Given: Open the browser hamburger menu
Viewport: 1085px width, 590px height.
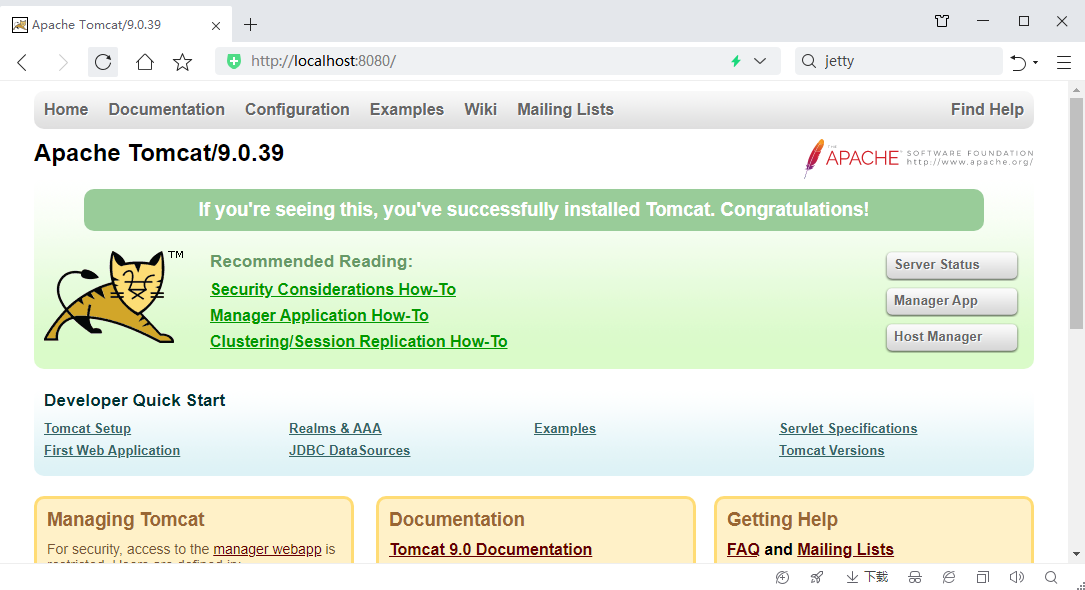Looking at the screenshot, I should (1063, 62).
